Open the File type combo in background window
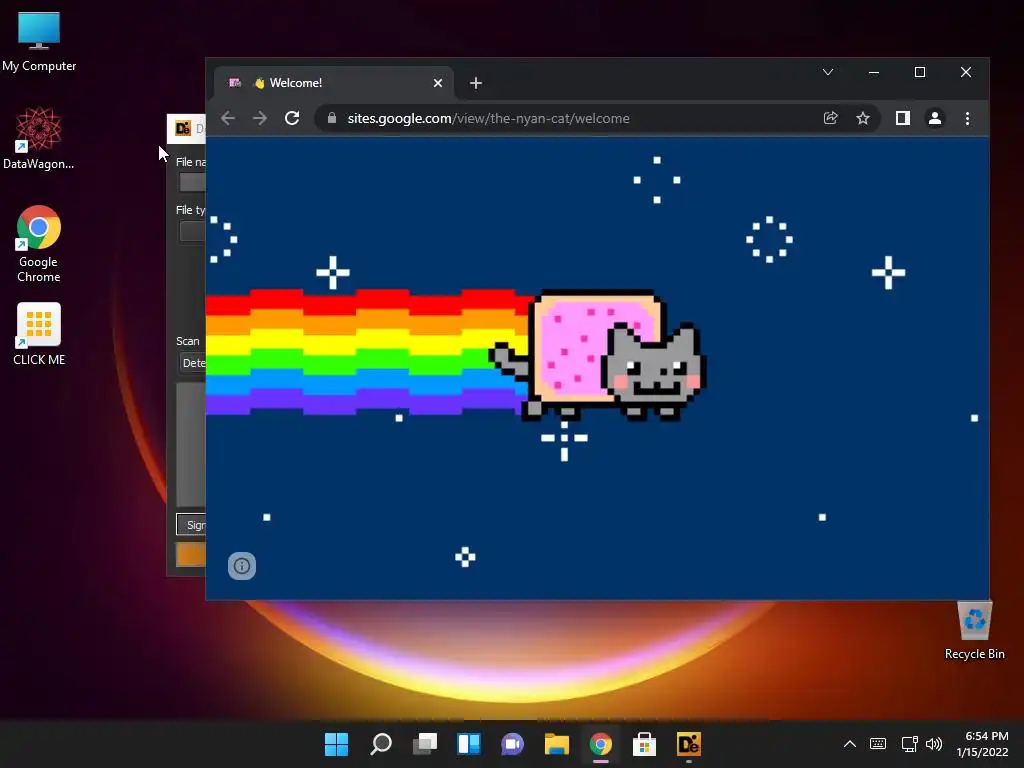 pyautogui.click(x=193, y=231)
